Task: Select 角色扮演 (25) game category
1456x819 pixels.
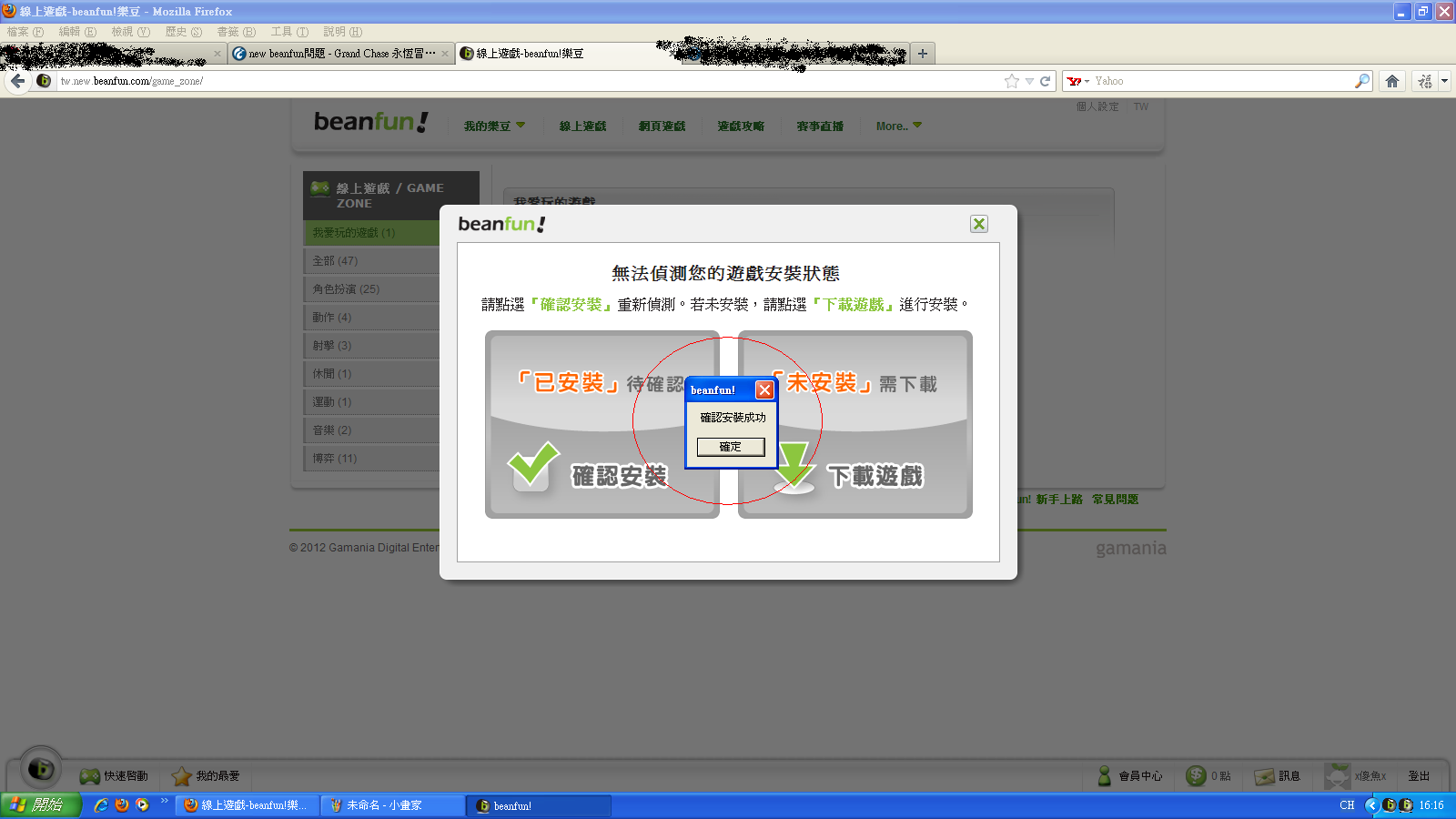Action: [x=371, y=289]
